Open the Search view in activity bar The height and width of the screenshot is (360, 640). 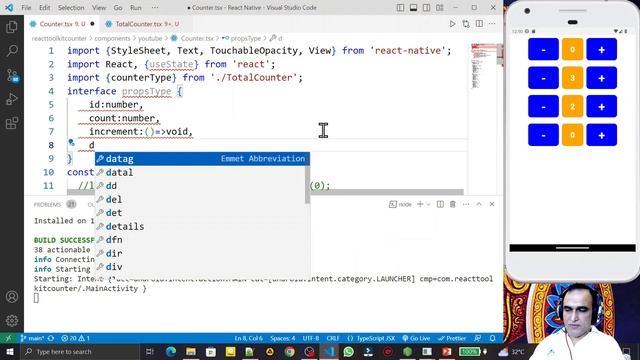(12, 51)
